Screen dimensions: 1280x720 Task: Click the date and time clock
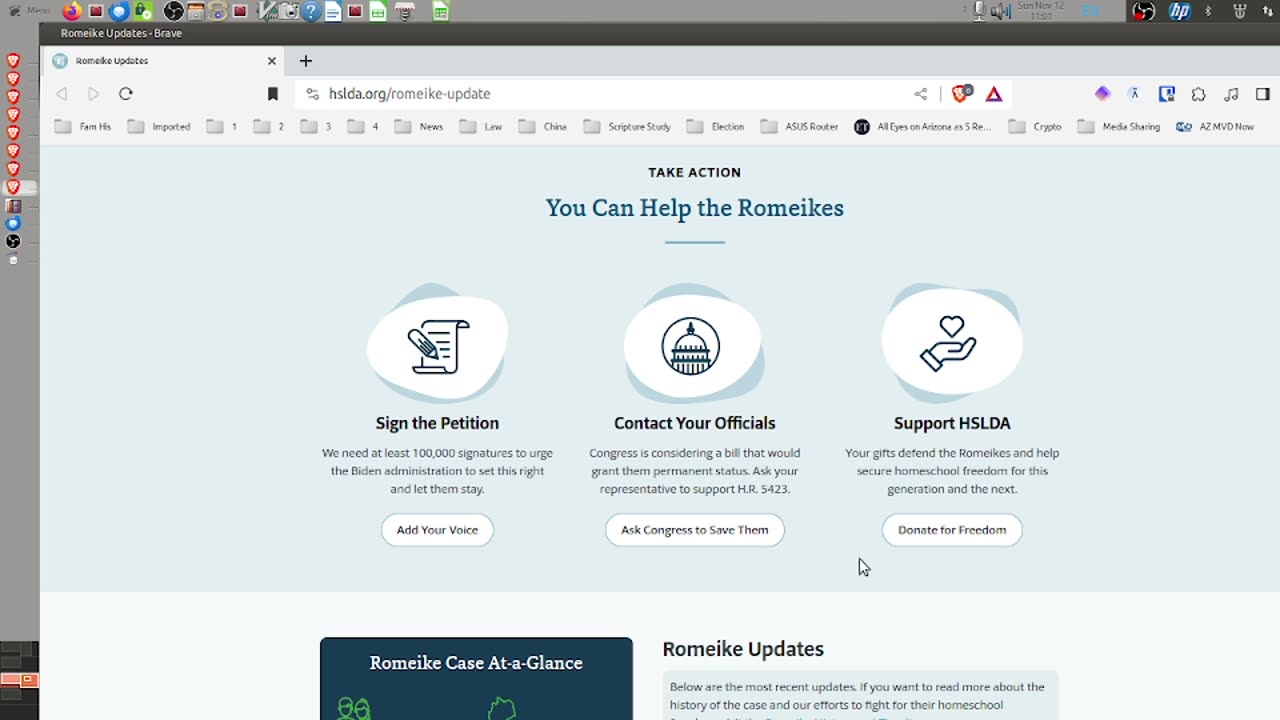tap(1040, 11)
